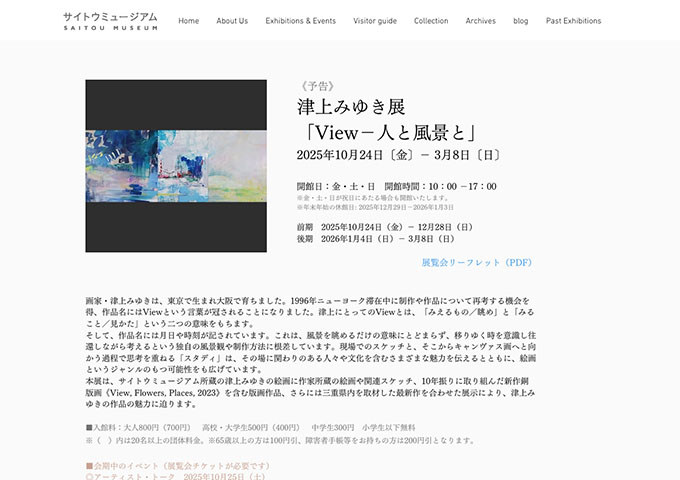Click the ■会期中のイベント heading

pyautogui.click(x=177, y=466)
